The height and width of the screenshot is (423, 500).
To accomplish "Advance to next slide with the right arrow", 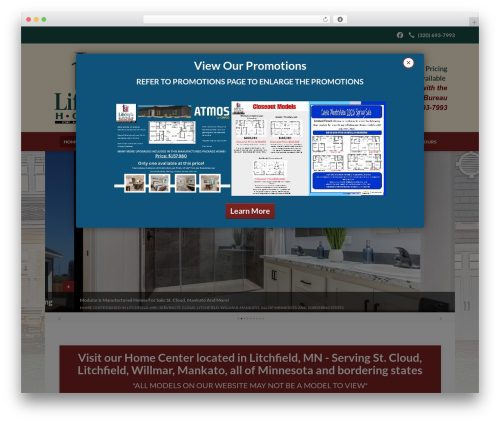I will click(441, 319).
